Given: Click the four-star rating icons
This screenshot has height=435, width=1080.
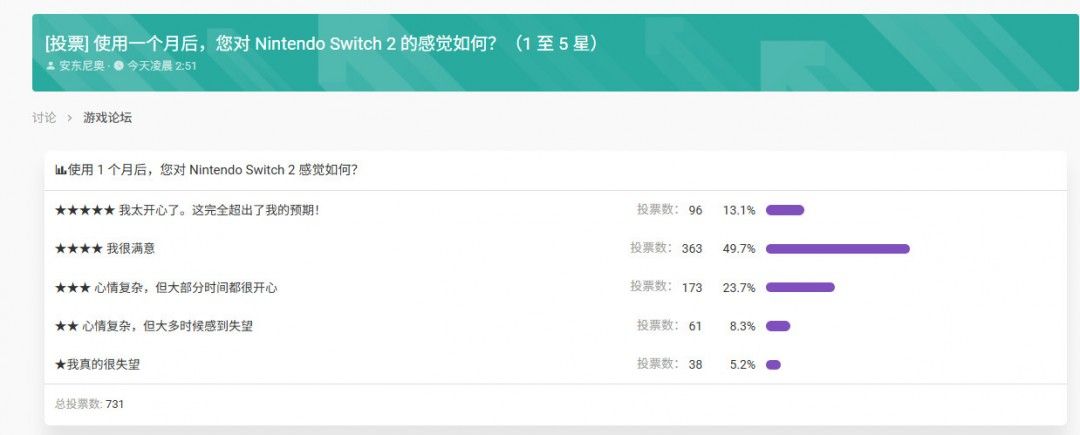Looking at the screenshot, I should pos(78,248).
